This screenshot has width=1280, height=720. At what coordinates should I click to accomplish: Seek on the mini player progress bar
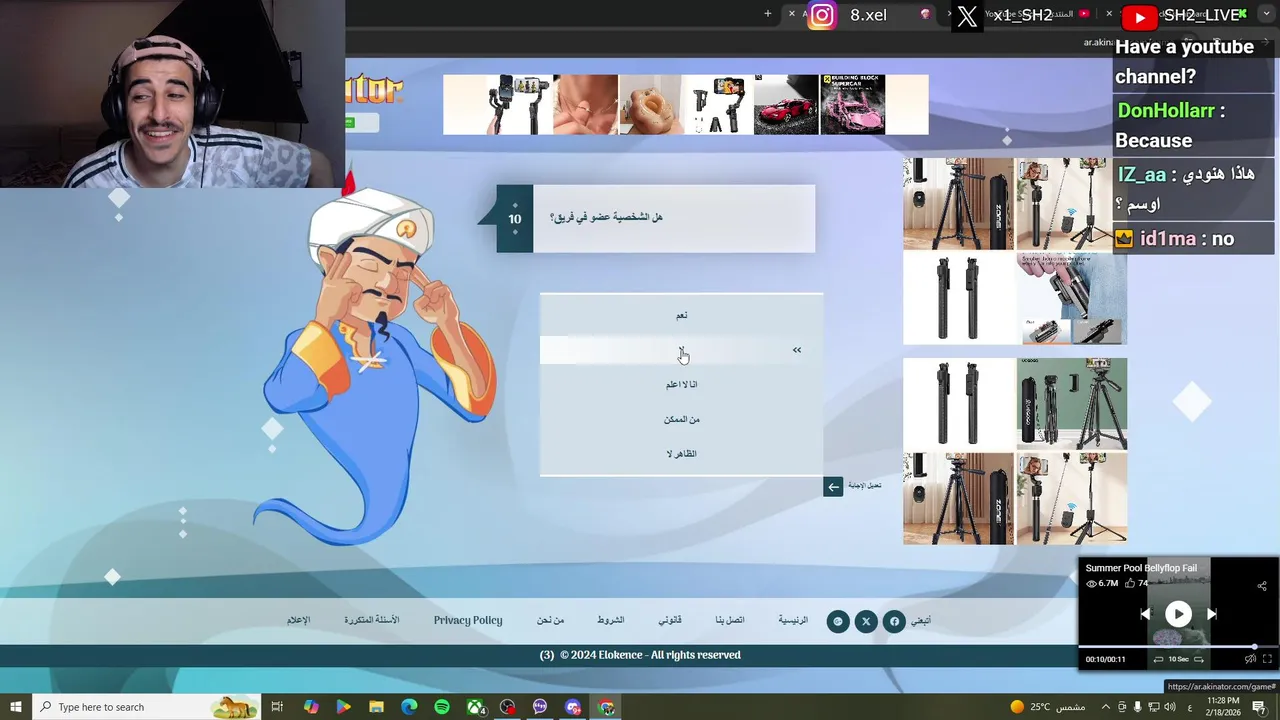coord(1178,647)
